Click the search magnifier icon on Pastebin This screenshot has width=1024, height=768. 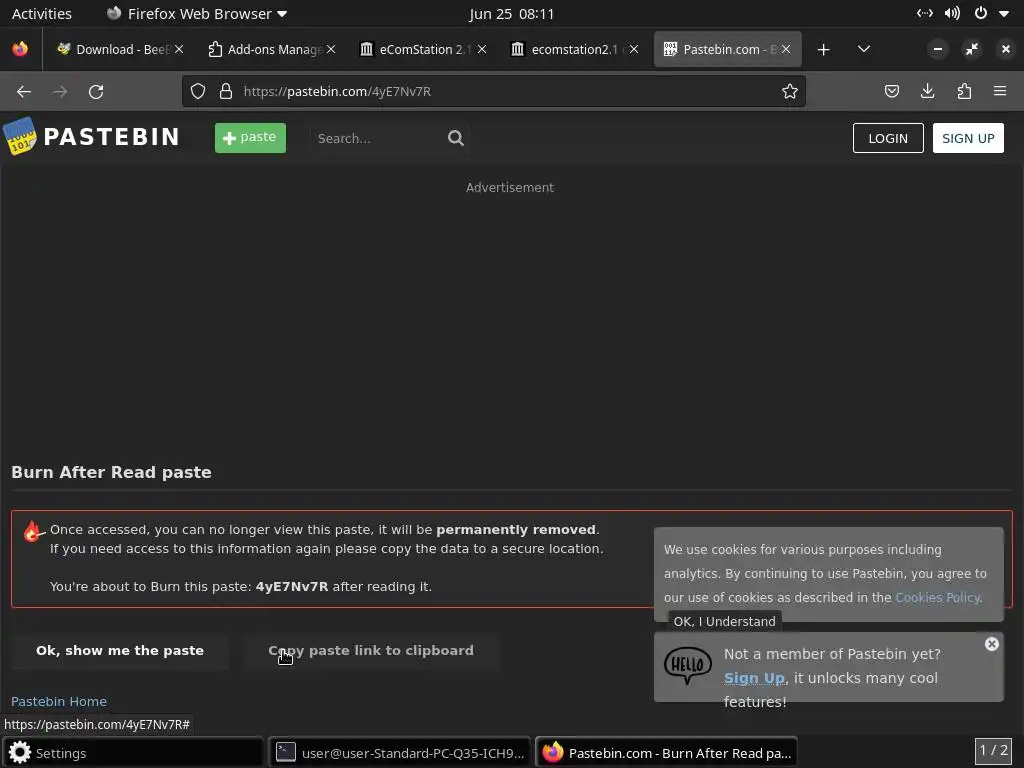(456, 138)
